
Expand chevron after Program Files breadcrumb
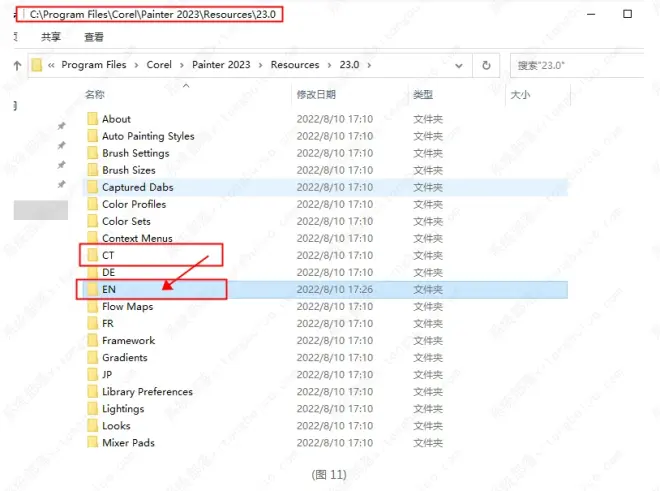(x=136, y=65)
